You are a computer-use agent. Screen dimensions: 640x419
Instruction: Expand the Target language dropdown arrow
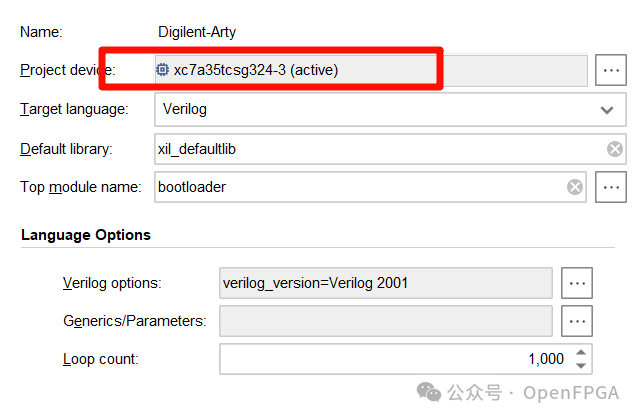tap(607, 110)
